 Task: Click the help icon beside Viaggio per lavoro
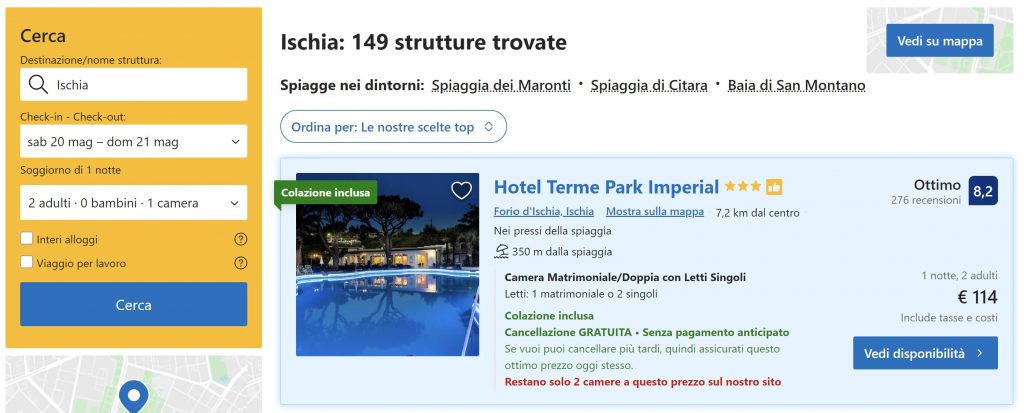pos(240,263)
